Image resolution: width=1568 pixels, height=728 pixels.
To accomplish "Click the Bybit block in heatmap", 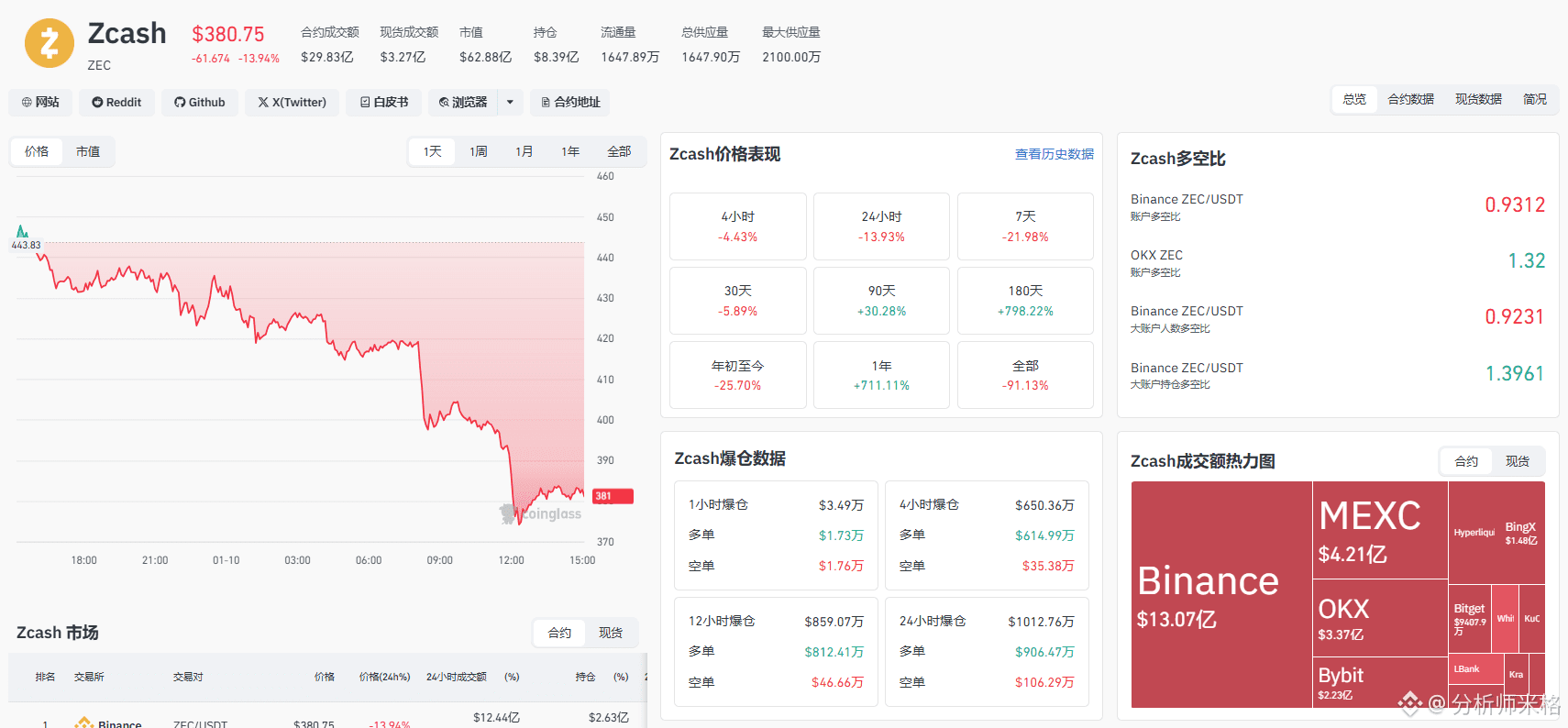I will 1380,682.
